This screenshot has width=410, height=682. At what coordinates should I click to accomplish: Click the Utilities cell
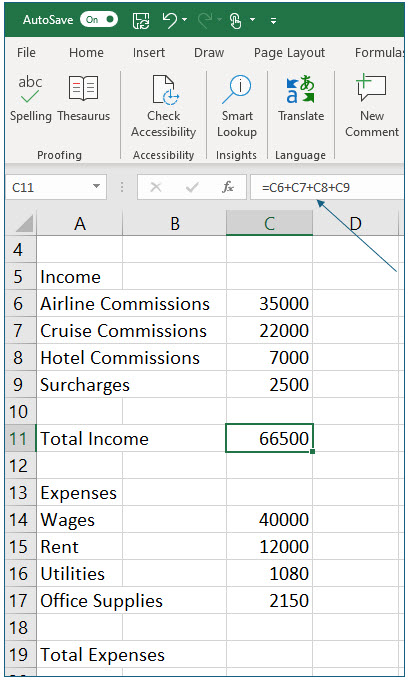(x=80, y=573)
